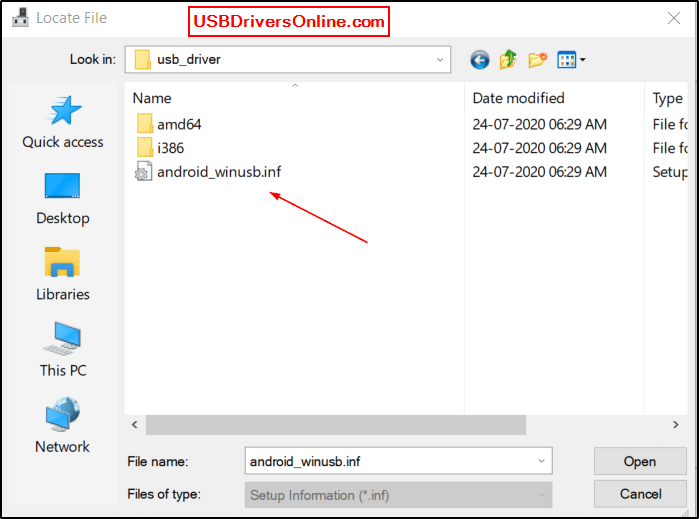Expand the Look in dropdown
Viewport: 699px width, 519px height.
click(x=441, y=60)
